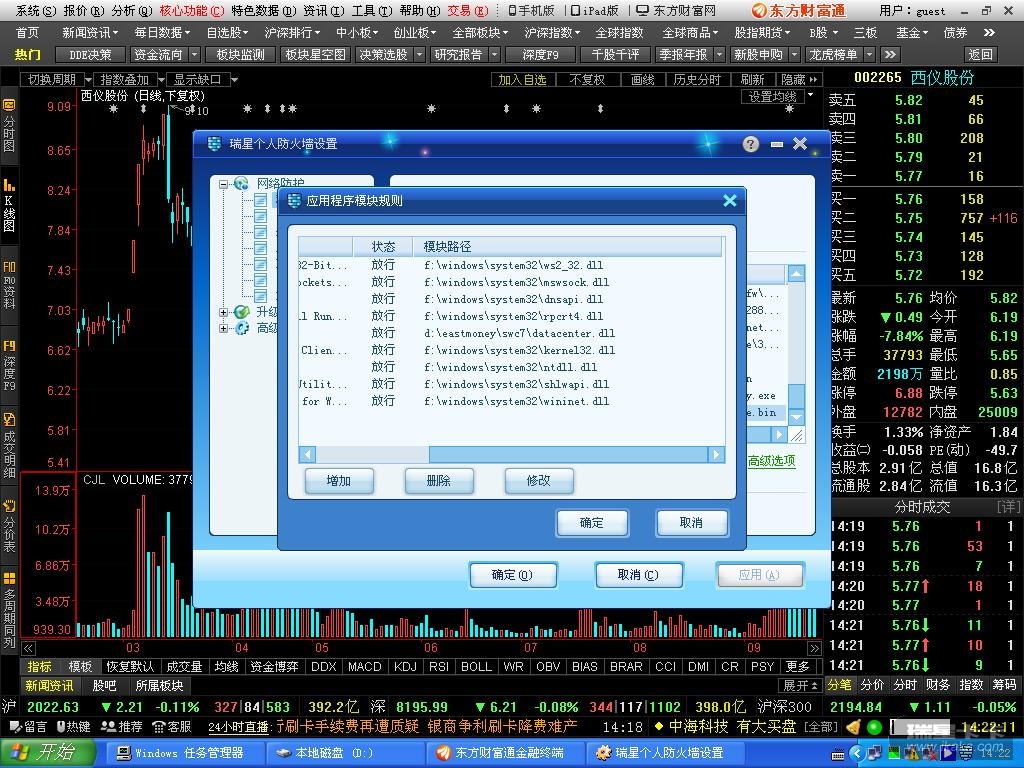Image resolution: width=1024 pixels, height=768 pixels.
Task: Click firewall settings help question icon
Action: click(751, 144)
